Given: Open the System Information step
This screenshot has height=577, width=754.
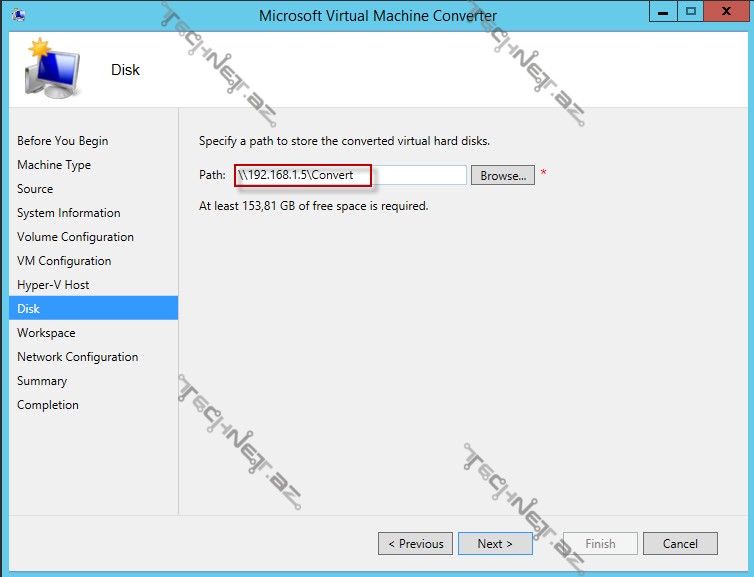Looking at the screenshot, I should pyautogui.click(x=69, y=213).
